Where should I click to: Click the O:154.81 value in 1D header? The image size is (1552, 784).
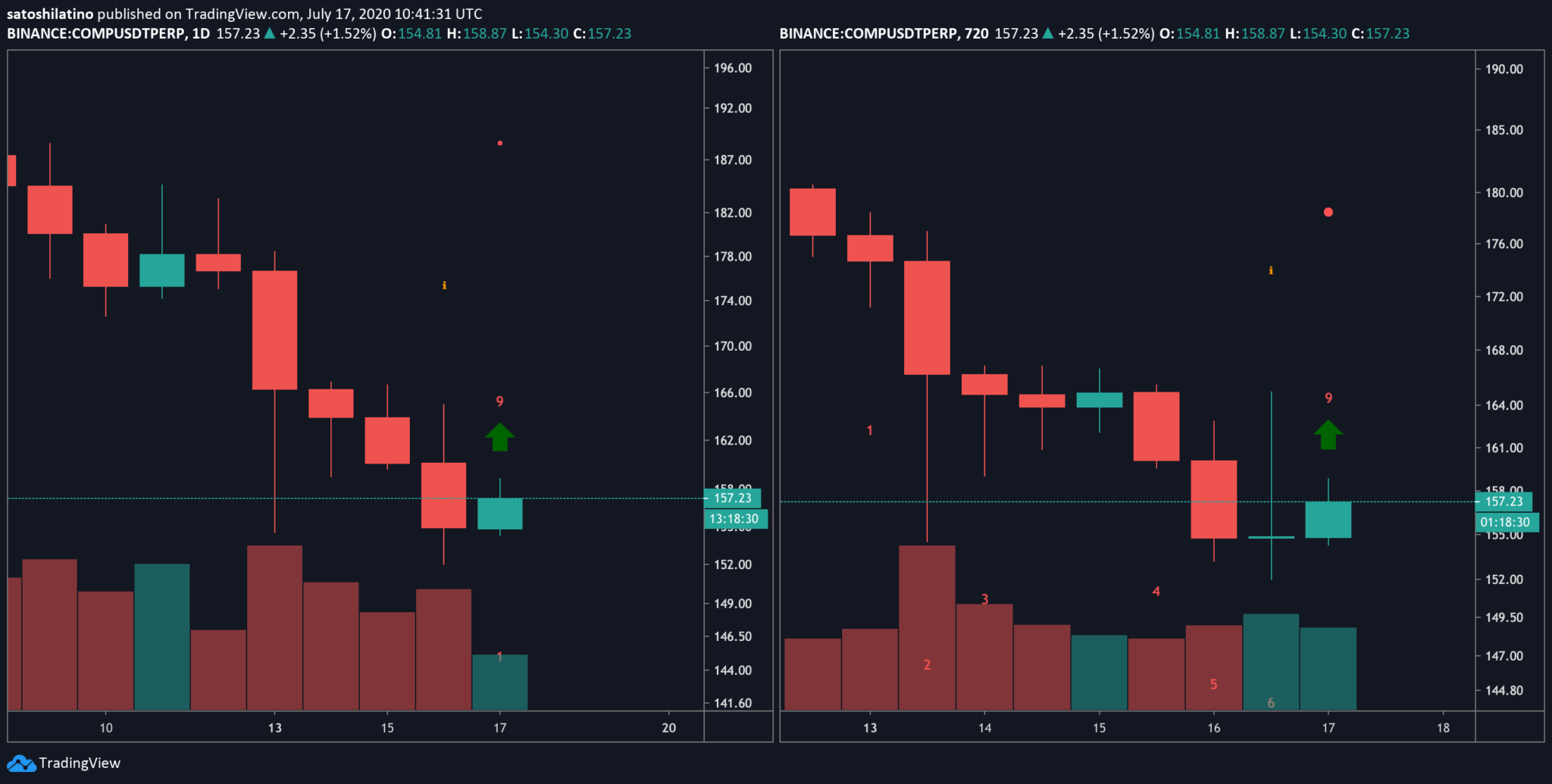[411, 33]
